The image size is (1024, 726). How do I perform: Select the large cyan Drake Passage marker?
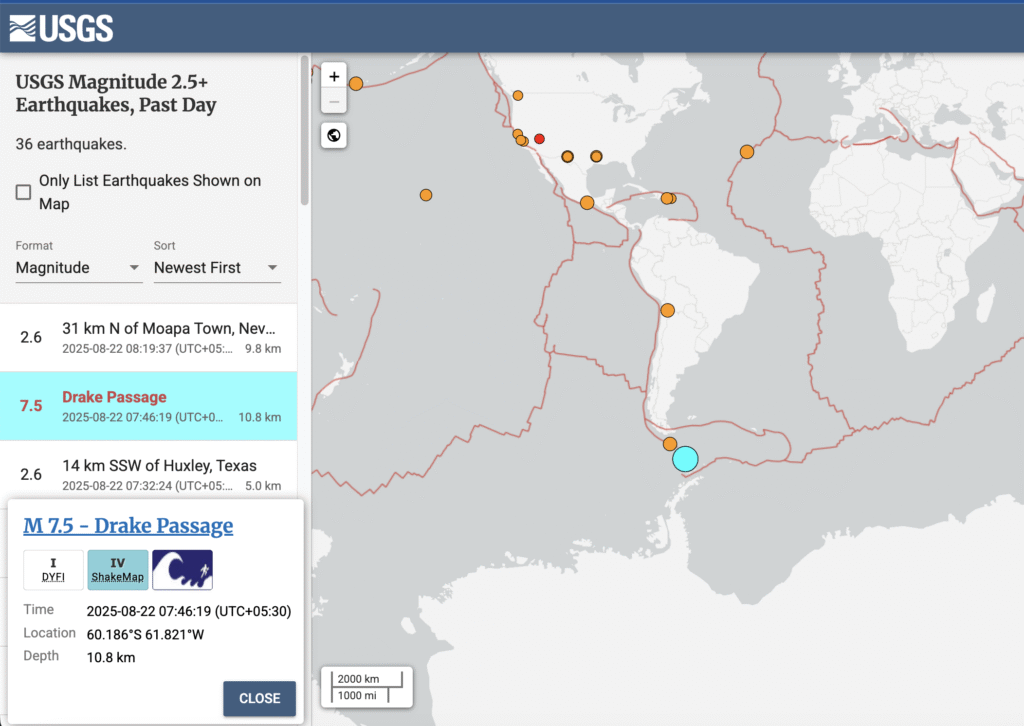coord(685,459)
